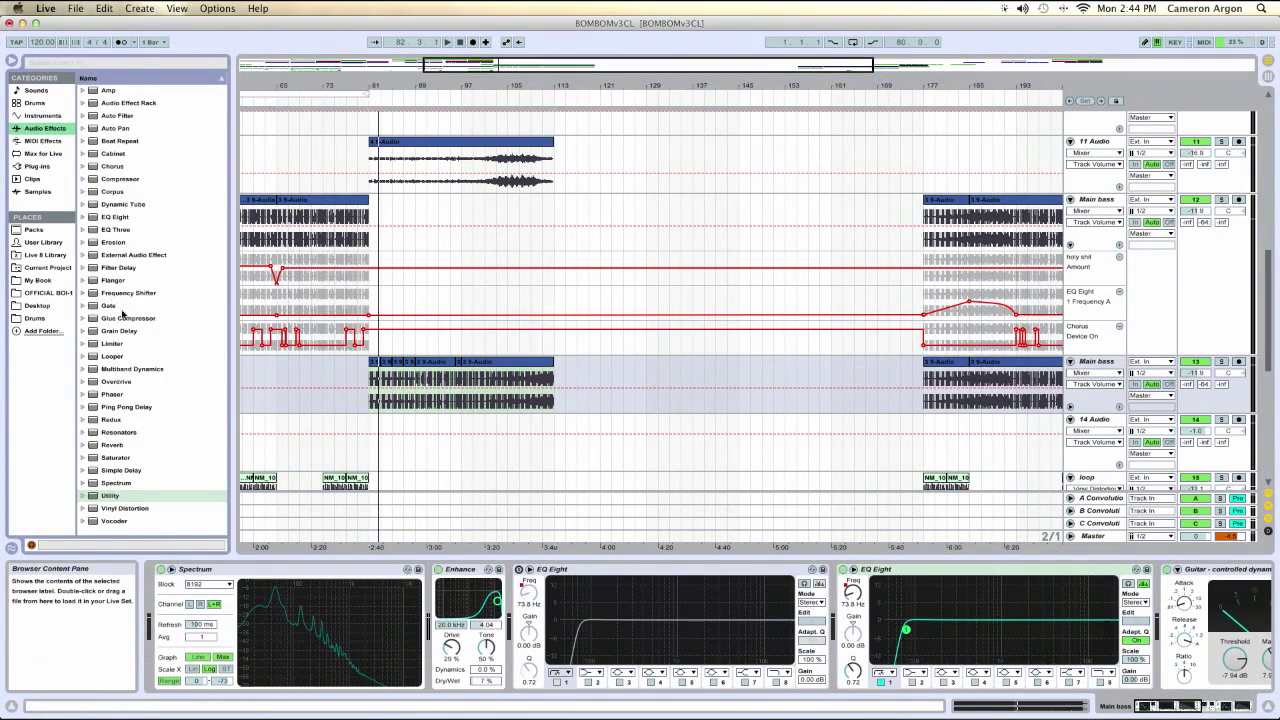
Task: Click the Add Folder link
Action: pyautogui.click(x=42, y=331)
